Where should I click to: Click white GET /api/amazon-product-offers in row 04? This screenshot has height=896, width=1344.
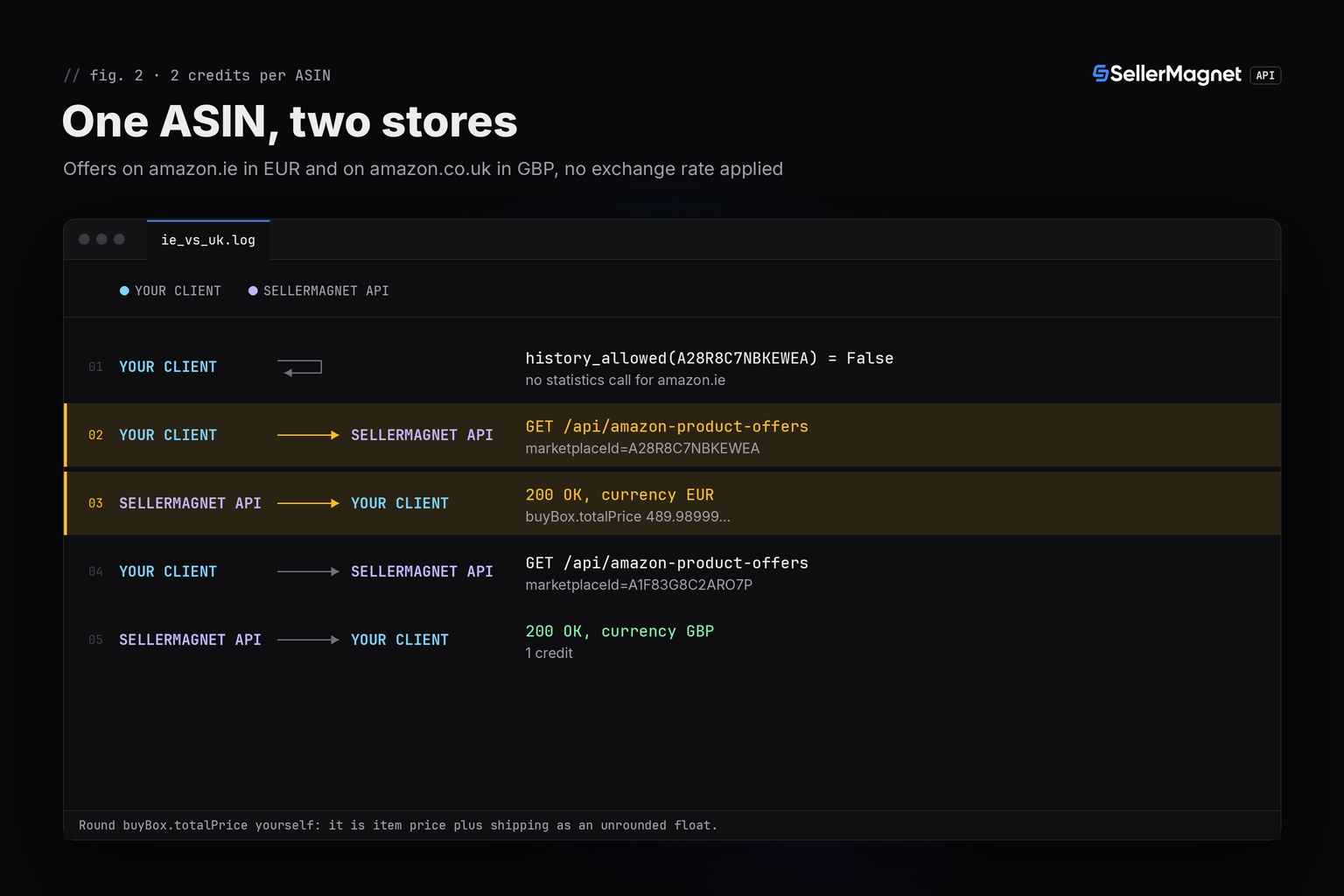[667, 563]
